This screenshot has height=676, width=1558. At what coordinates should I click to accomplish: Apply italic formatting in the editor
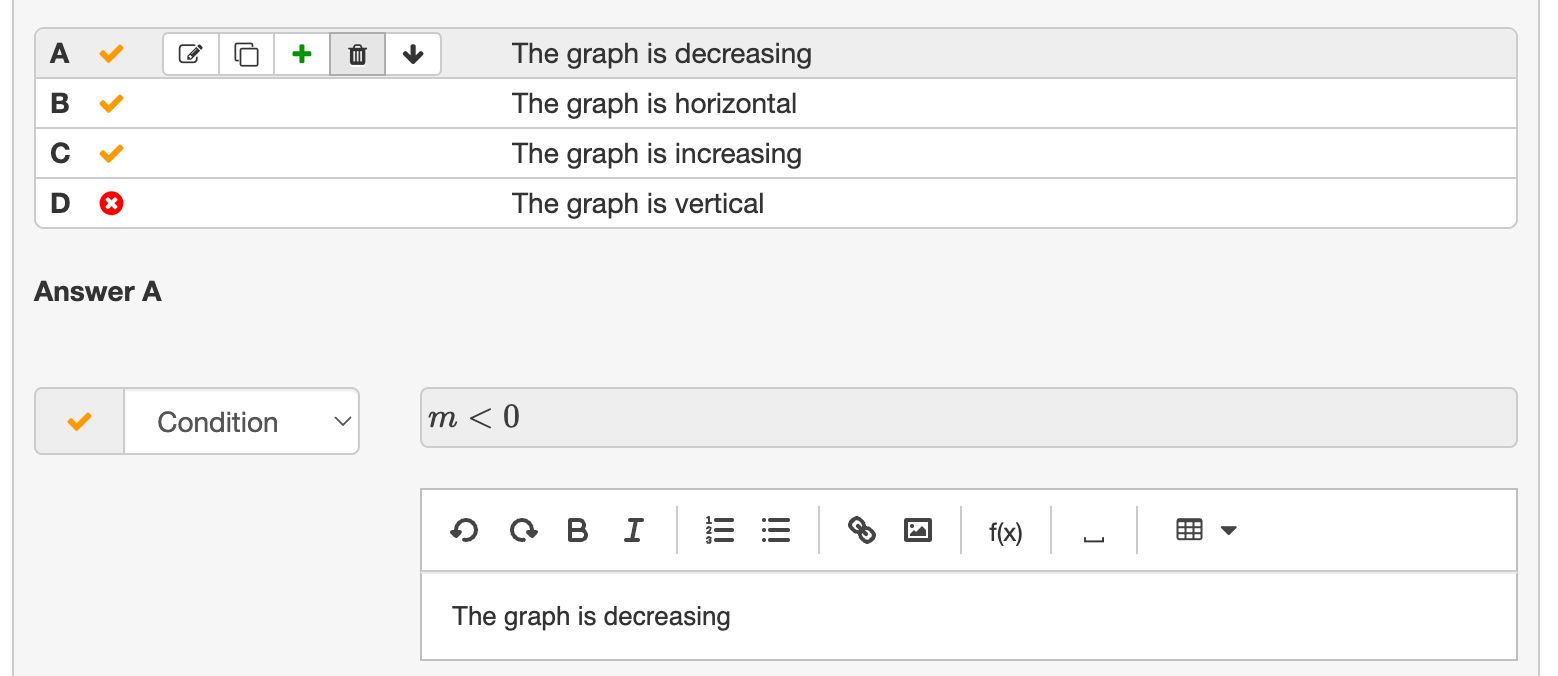point(633,531)
